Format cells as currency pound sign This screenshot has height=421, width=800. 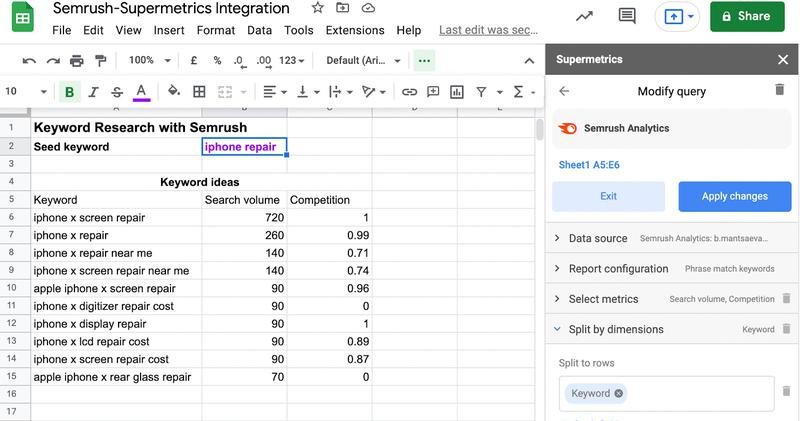(194, 60)
